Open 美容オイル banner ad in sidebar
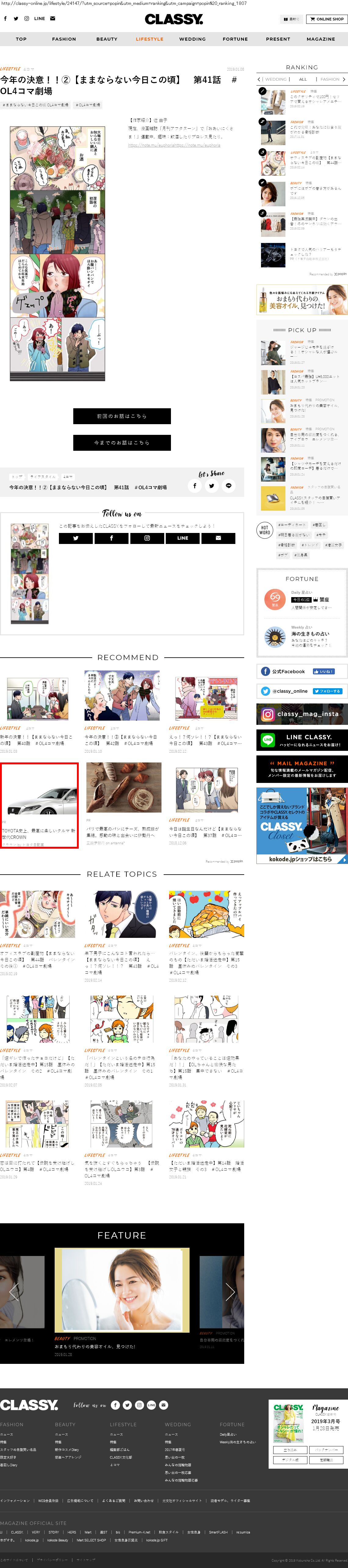 click(302, 299)
